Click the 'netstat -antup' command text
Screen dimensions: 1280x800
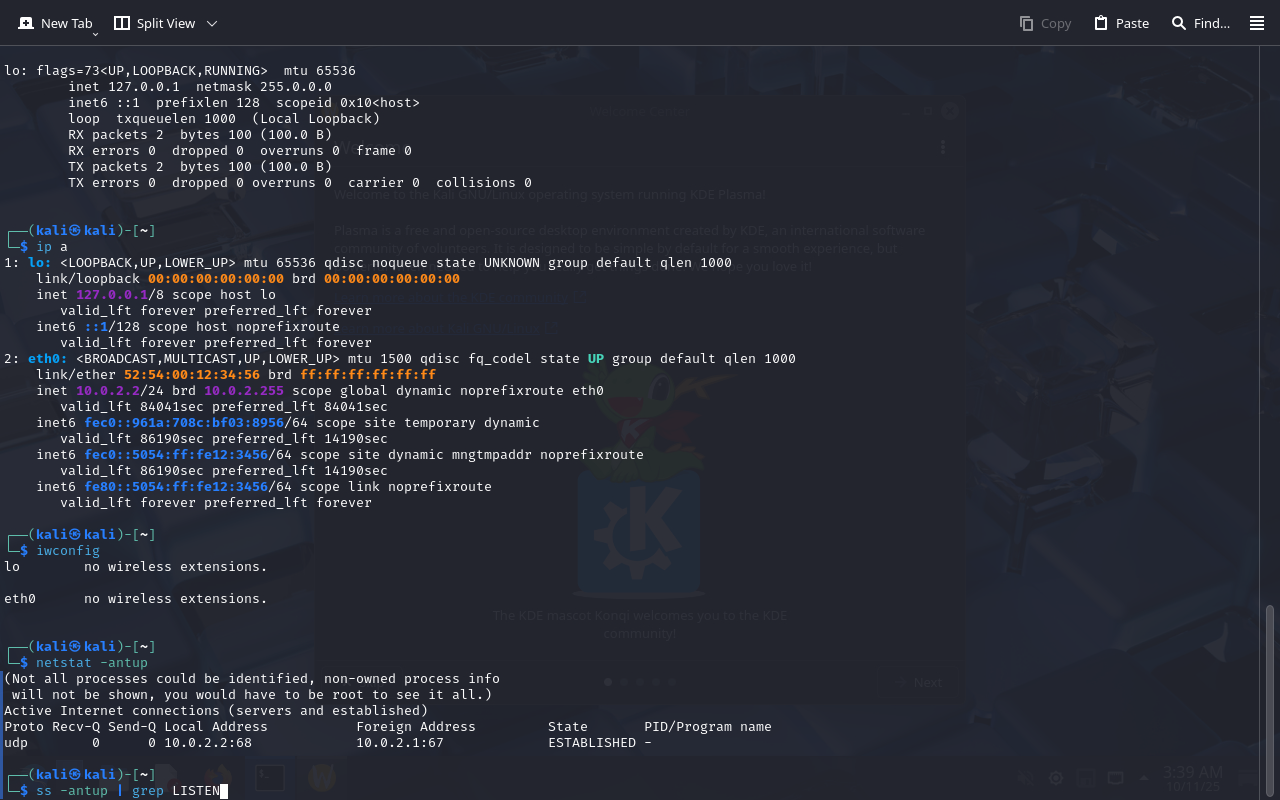coord(92,663)
